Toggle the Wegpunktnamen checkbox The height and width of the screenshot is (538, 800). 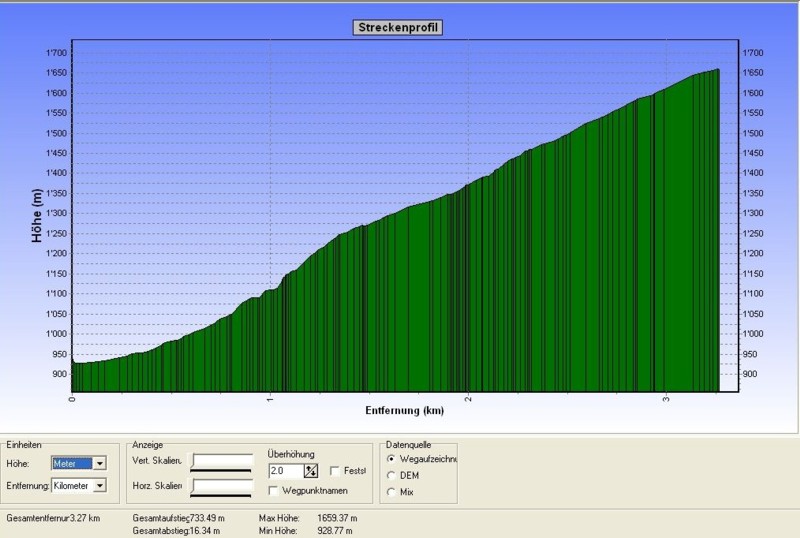[273, 490]
